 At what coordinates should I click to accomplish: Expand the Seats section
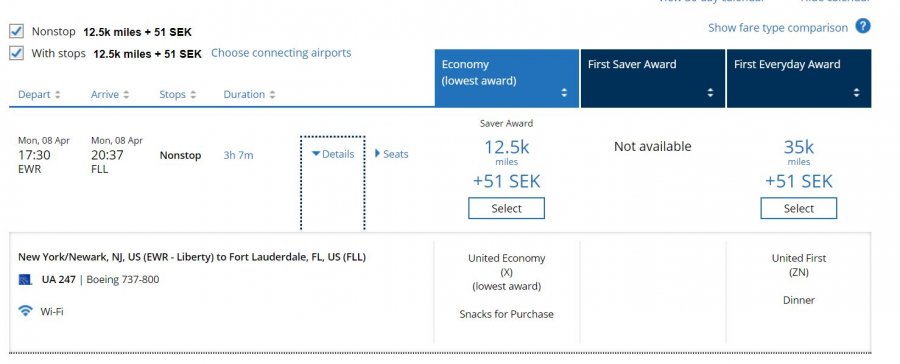391,154
